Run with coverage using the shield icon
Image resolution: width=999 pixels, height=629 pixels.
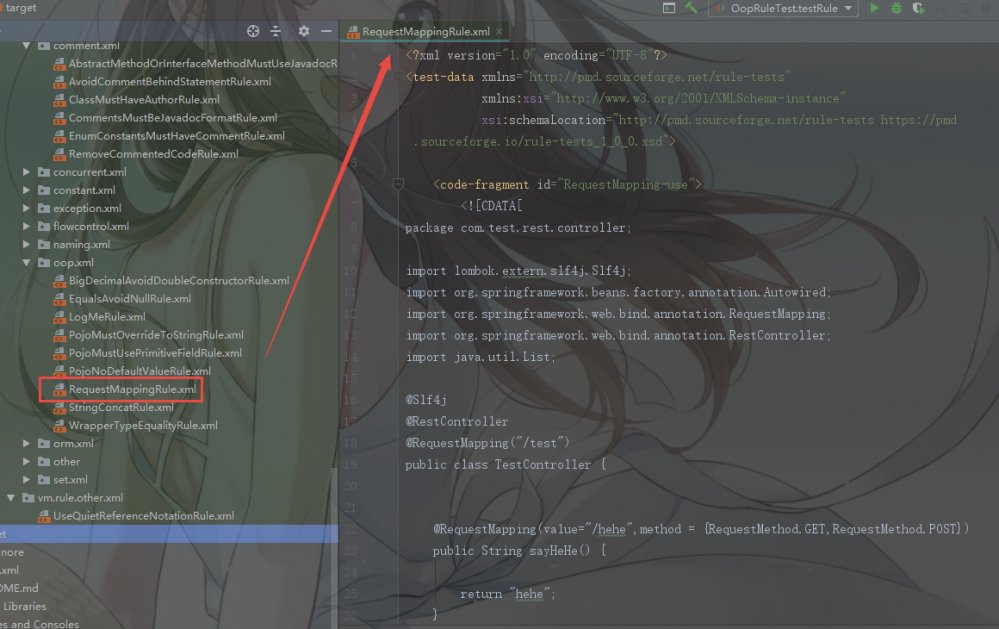point(918,8)
